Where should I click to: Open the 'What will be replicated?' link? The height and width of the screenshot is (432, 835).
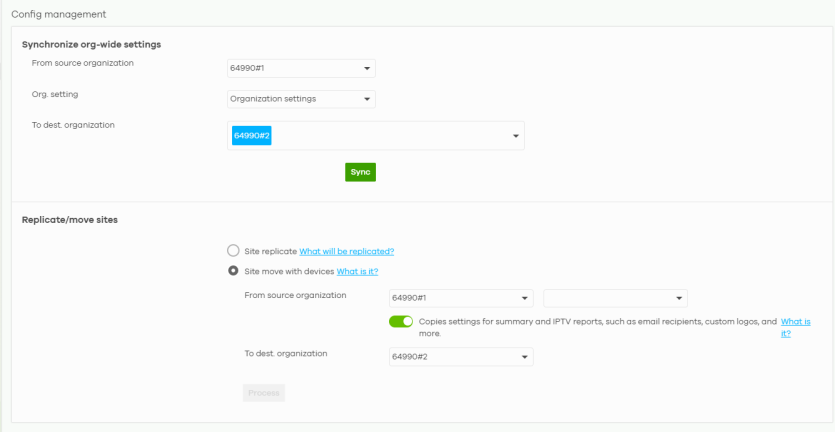tap(346, 251)
